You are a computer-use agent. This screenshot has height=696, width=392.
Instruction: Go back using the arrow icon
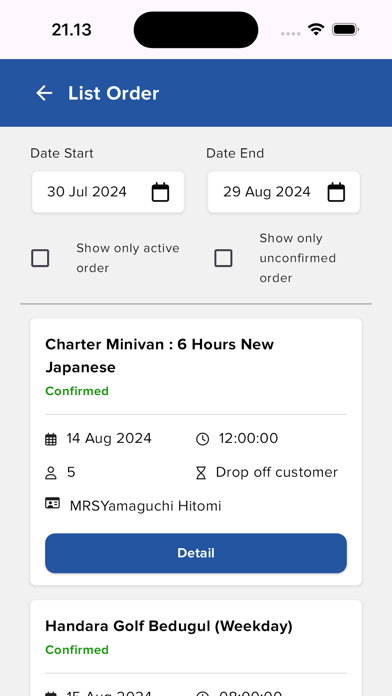tap(44, 93)
